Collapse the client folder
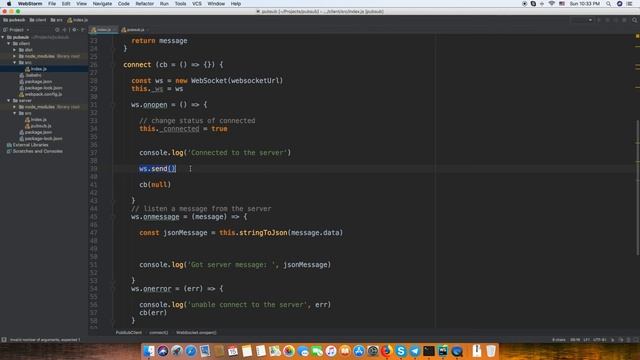The height and width of the screenshot is (360, 640). tap(9, 43)
